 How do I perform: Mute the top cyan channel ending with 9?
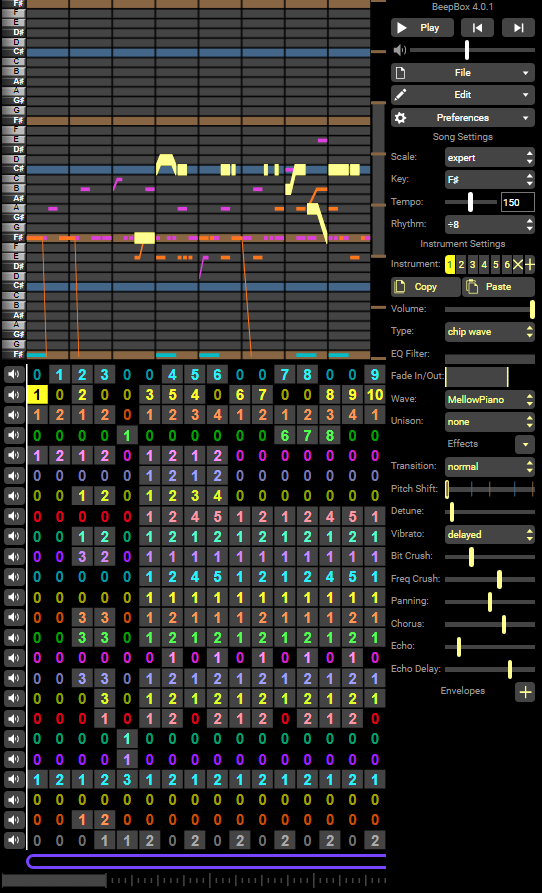click(14, 375)
